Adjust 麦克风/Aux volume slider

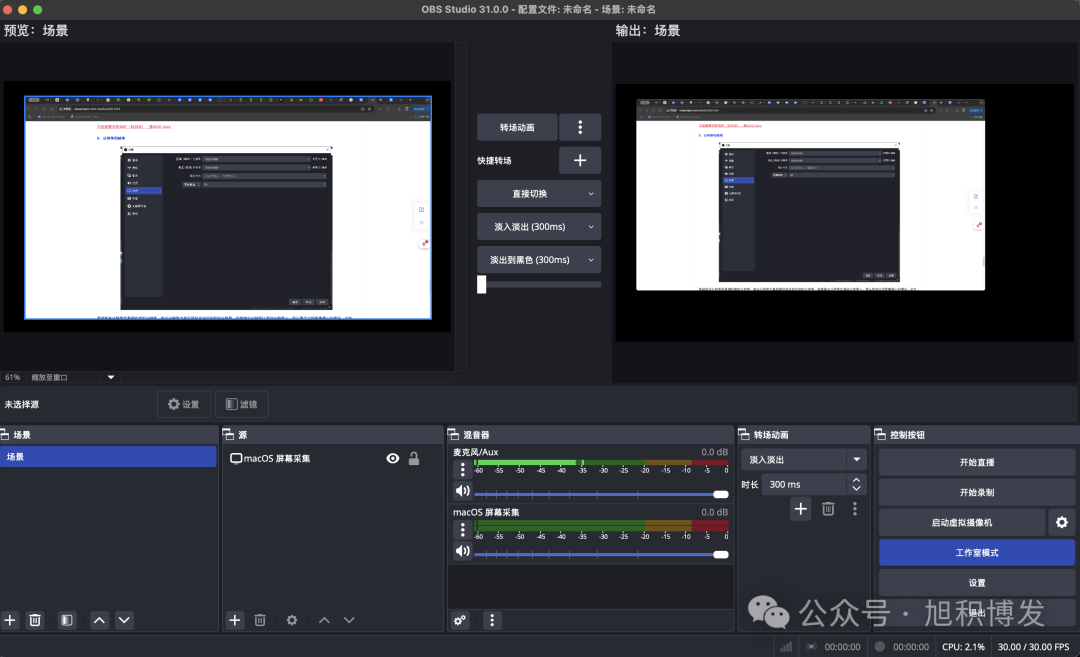601,494
